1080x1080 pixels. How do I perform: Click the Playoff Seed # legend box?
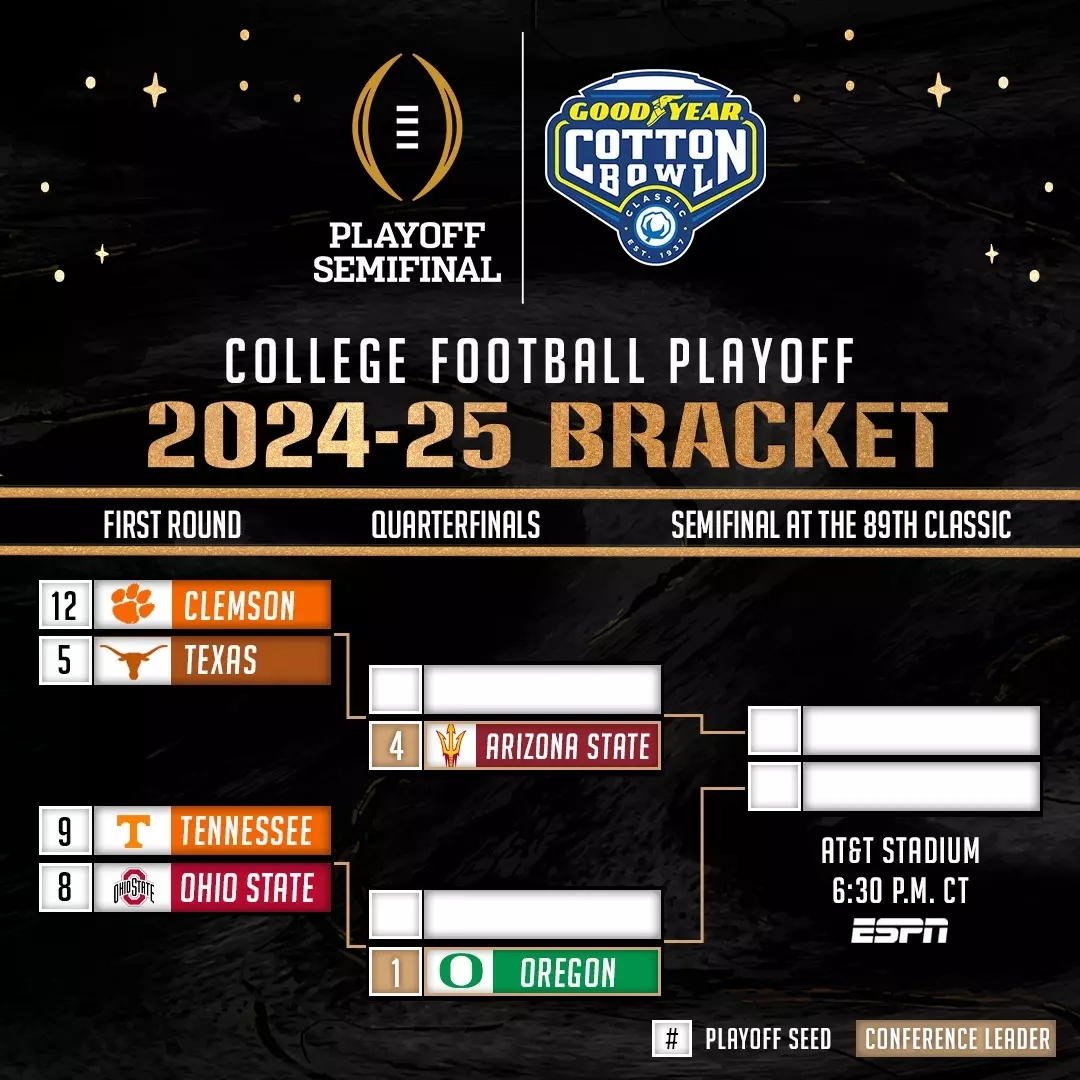[671, 1039]
